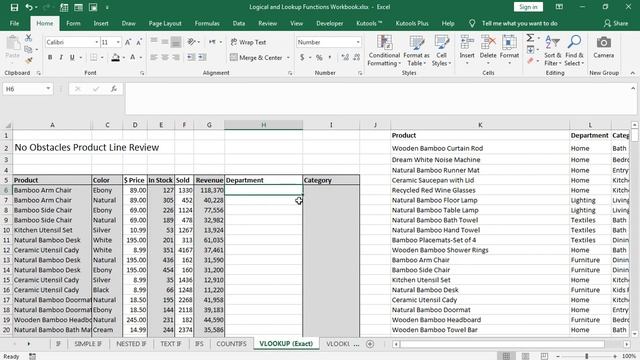Click the Page Layout view status icon
The image size is (640, 360).
click(x=525, y=356)
